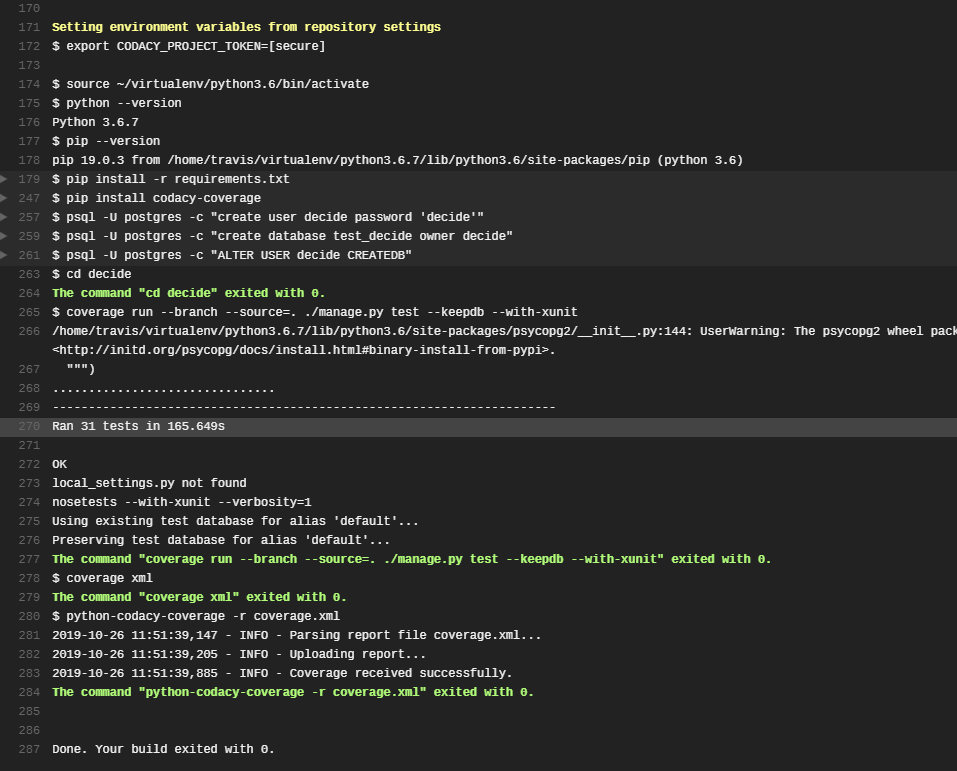957x771 pixels.
Task: Expand the pip install requirements.txt fold arrow
Action: [4, 179]
